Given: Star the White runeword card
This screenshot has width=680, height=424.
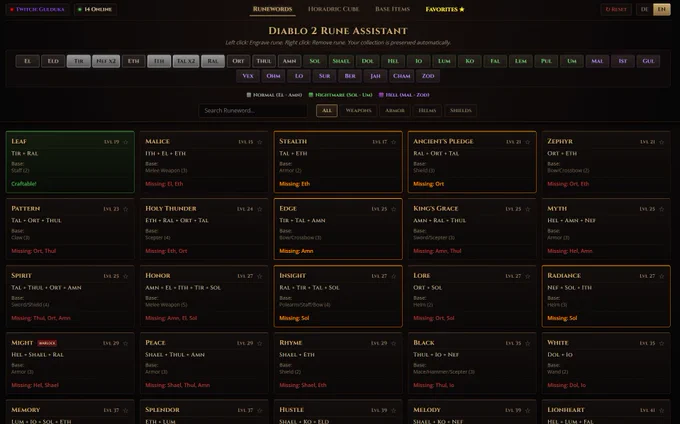Looking at the screenshot, I should 661,343.
